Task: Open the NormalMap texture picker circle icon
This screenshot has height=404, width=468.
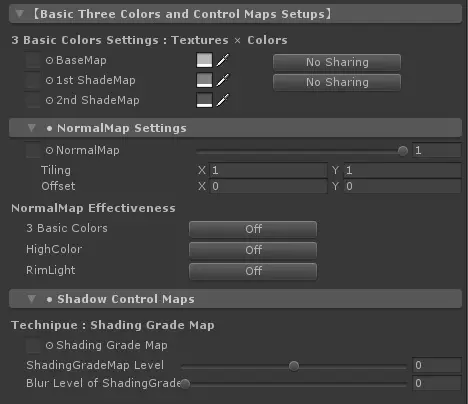Action: coord(49,151)
